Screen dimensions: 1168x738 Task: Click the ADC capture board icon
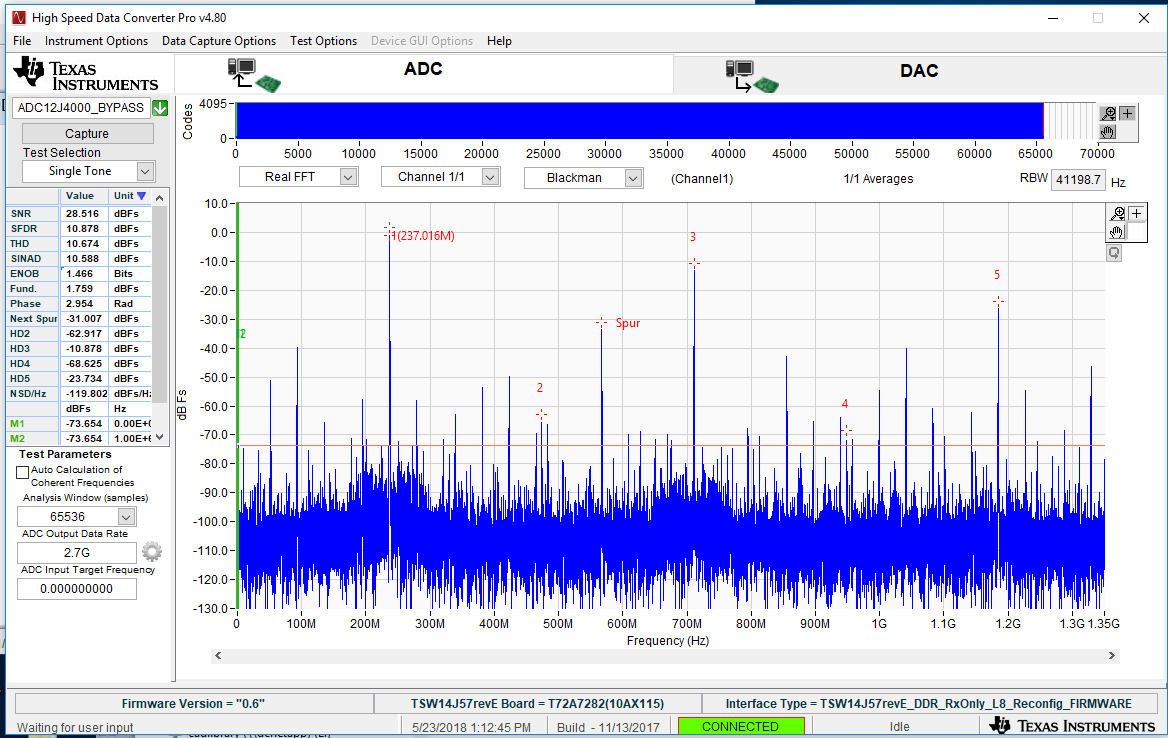[254, 75]
